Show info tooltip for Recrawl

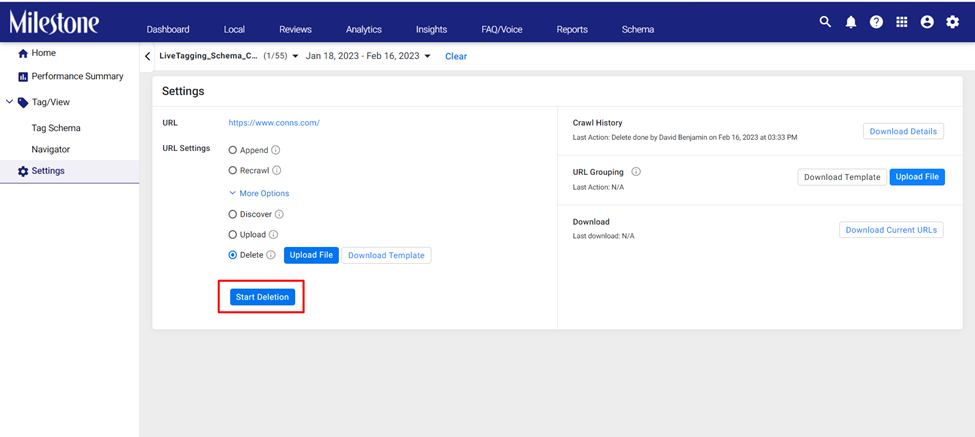click(277, 170)
